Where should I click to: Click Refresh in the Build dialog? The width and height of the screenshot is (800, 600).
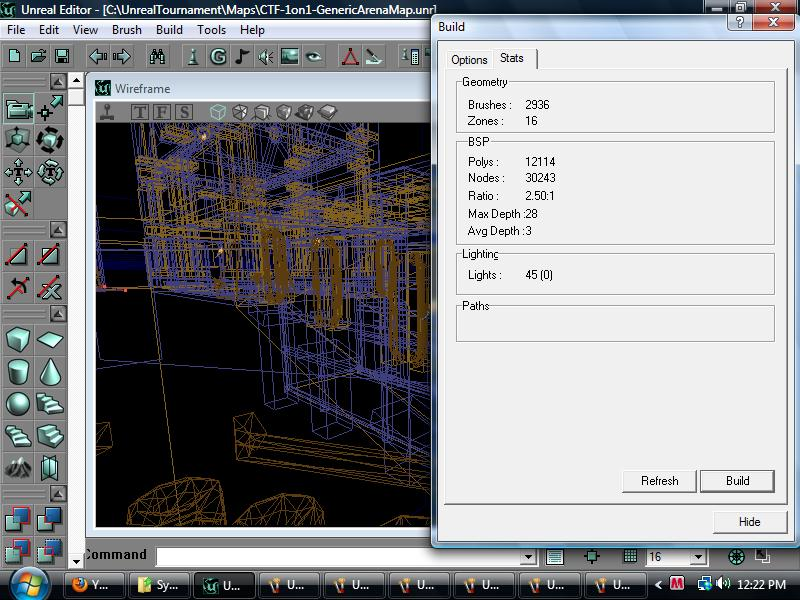658,481
